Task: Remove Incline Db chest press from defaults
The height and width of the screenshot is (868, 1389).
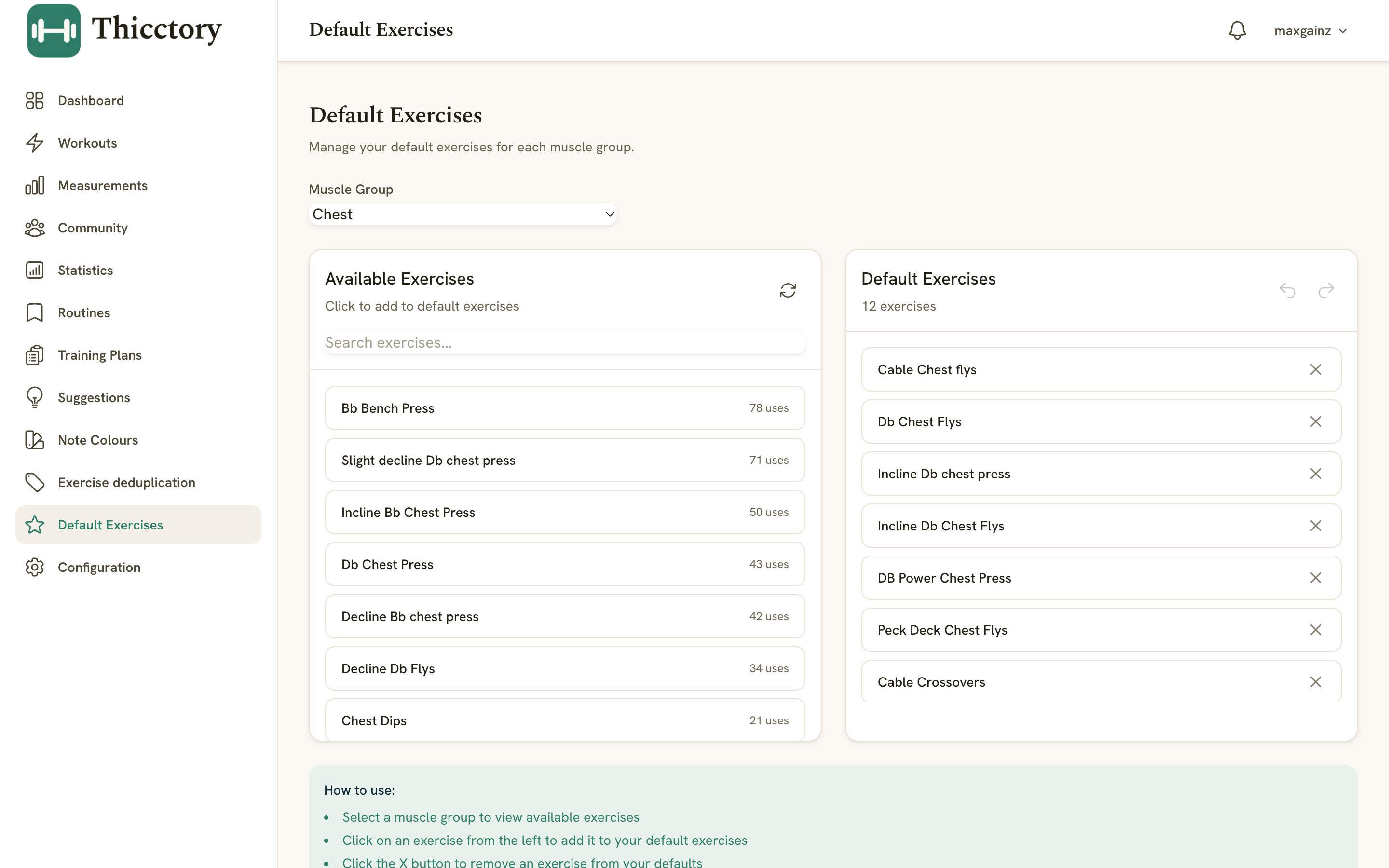Action: [x=1316, y=474]
